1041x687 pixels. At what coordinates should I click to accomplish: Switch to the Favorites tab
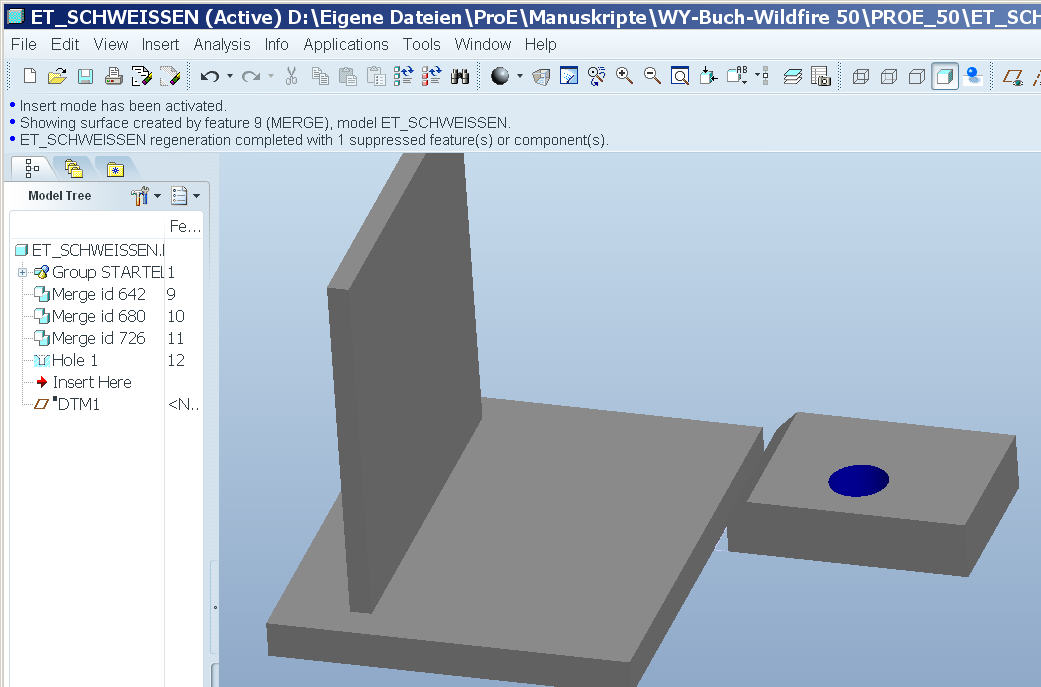click(116, 169)
